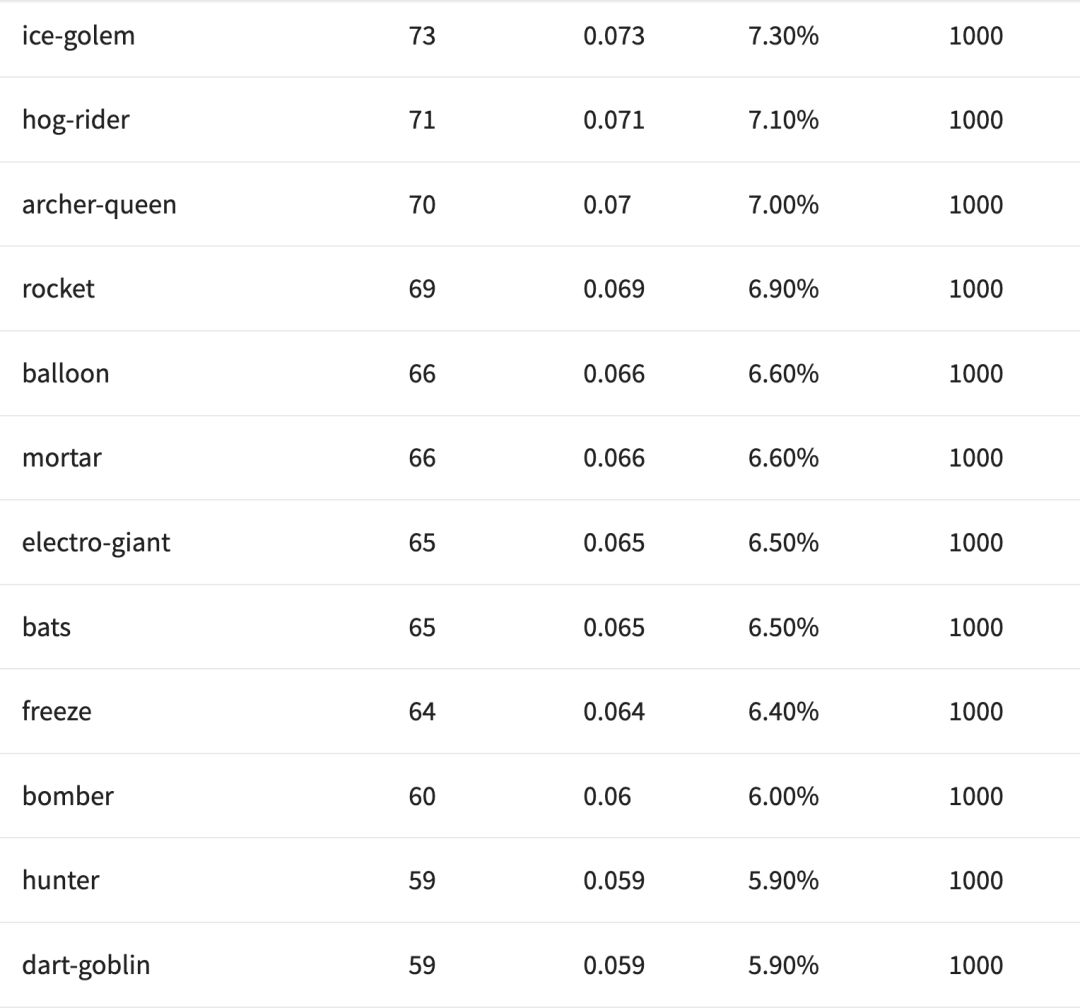Select the bats row label
Screen dimensions: 1080x1008
46,627
